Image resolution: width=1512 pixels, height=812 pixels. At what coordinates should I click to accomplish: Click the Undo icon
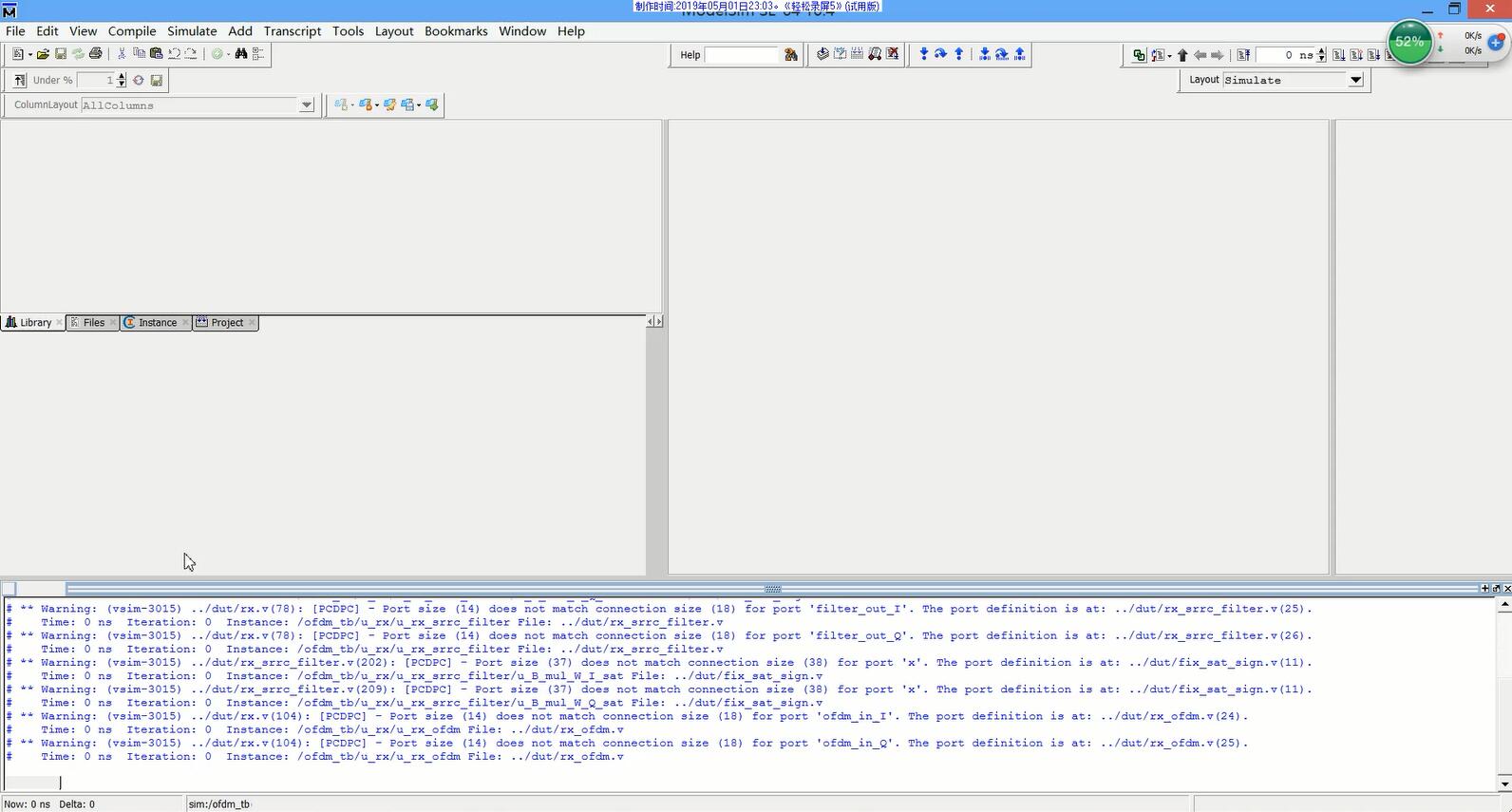pyautogui.click(x=174, y=54)
